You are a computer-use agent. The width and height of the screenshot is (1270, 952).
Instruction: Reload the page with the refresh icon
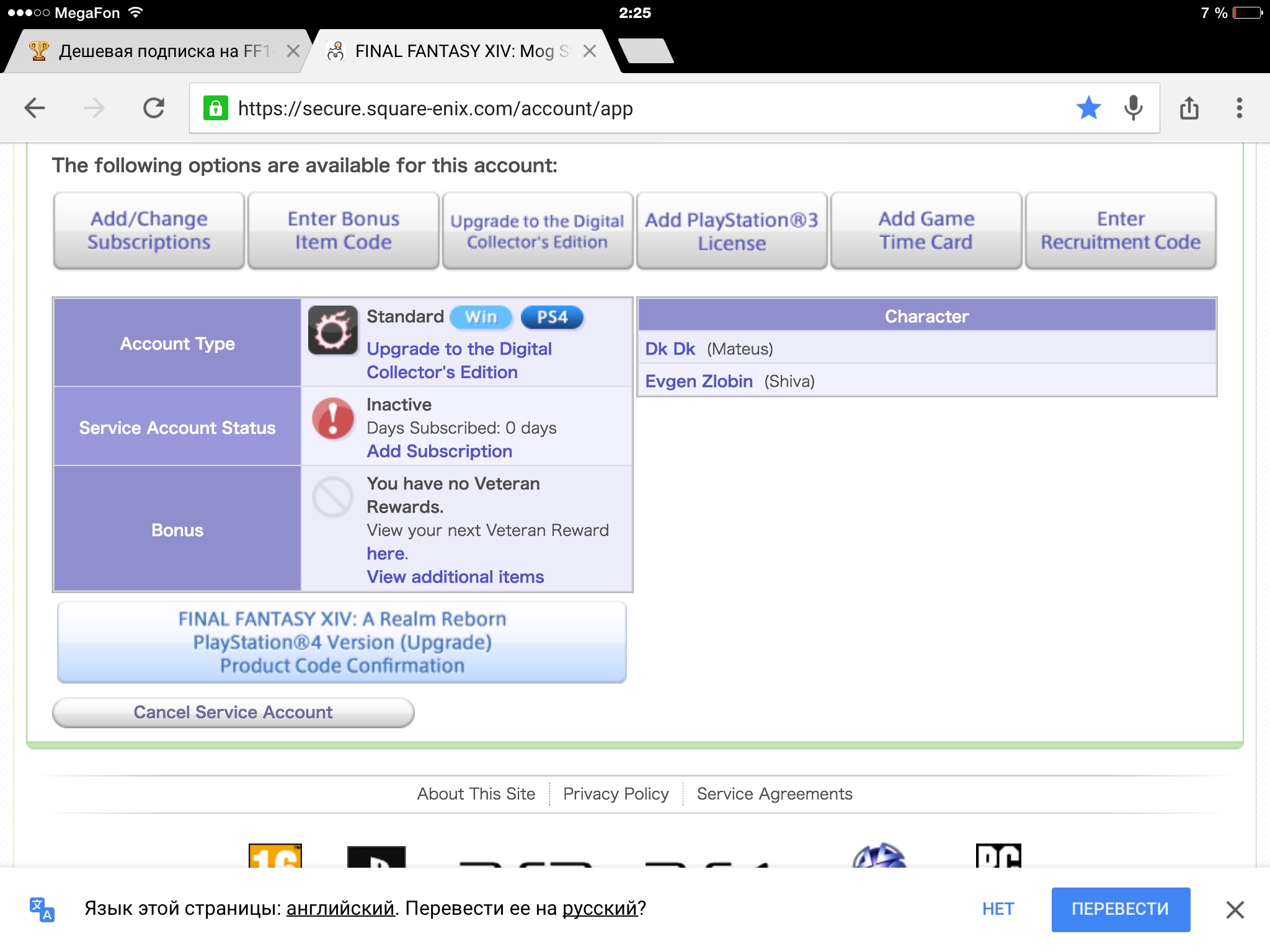coord(154,108)
